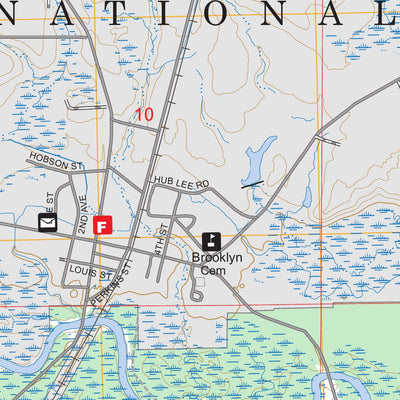
Task: Click the small blue pond east of lake
Action: (x=307, y=197)
